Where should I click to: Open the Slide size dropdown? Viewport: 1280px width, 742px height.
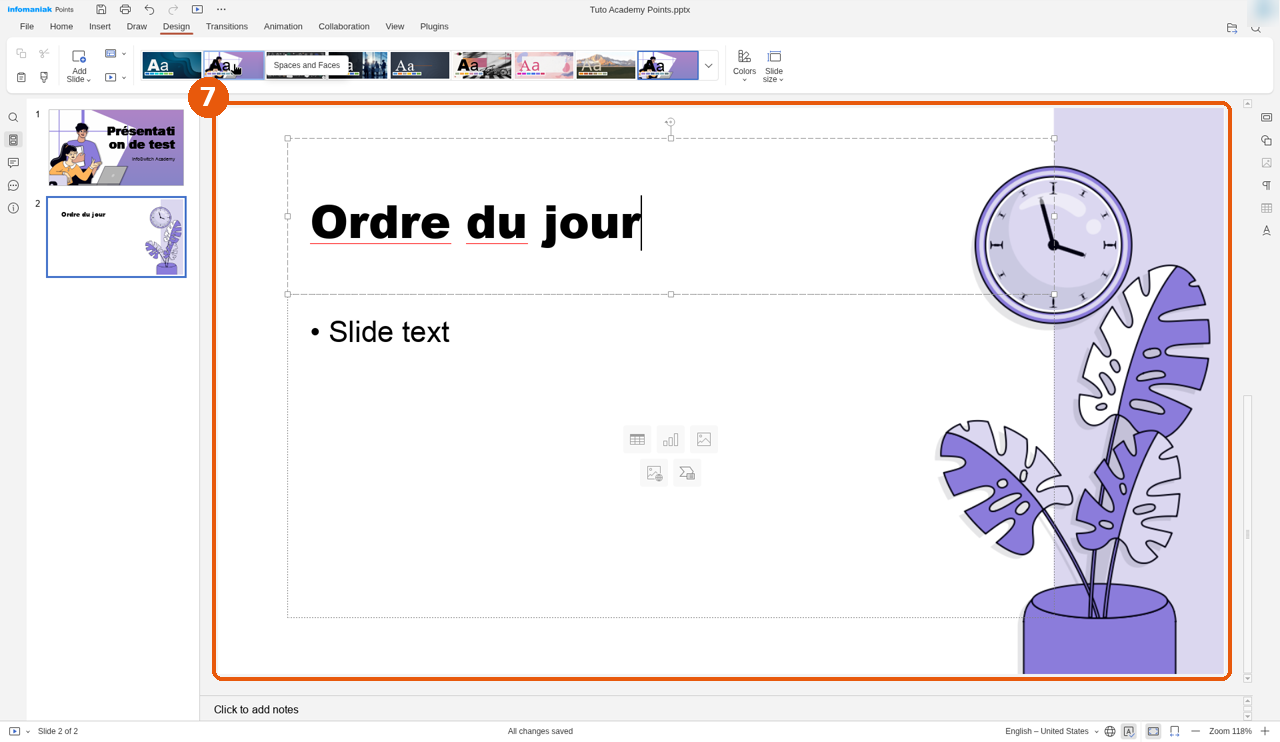click(774, 67)
